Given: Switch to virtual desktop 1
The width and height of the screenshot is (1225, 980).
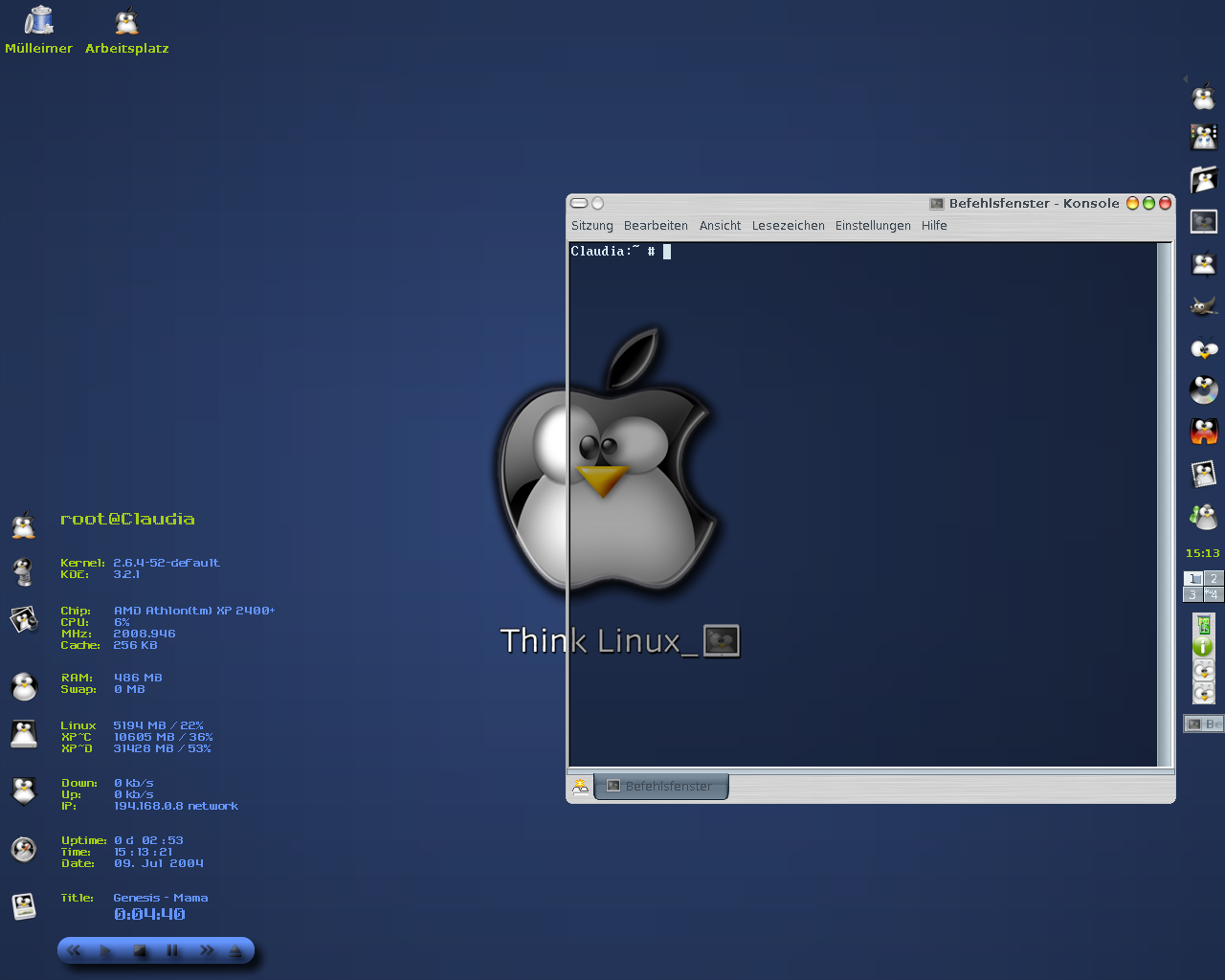Looking at the screenshot, I should [1192, 578].
